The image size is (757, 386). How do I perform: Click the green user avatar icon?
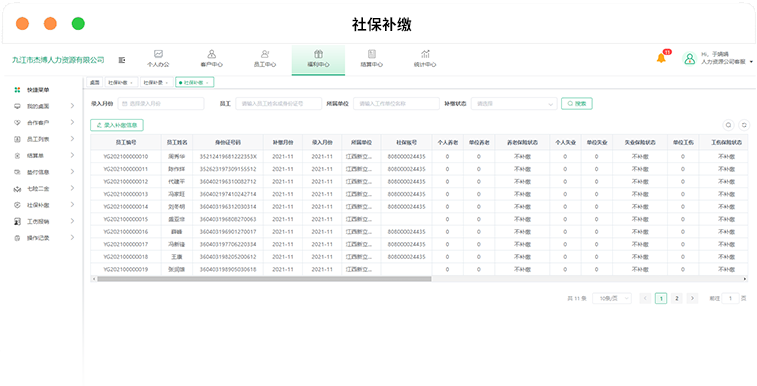[689, 59]
